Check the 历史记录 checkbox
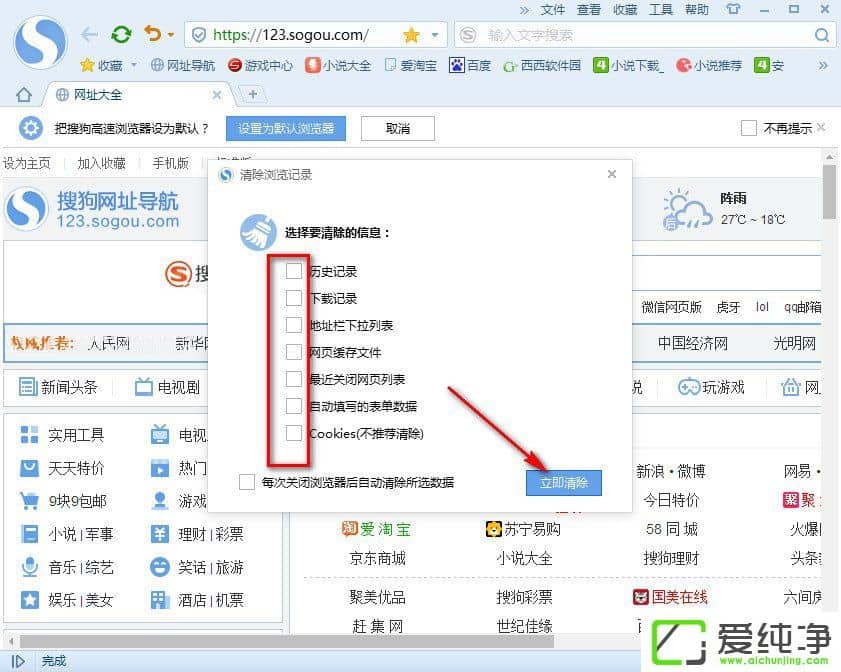Screen dimensions: 841x672 [x=294, y=271]
